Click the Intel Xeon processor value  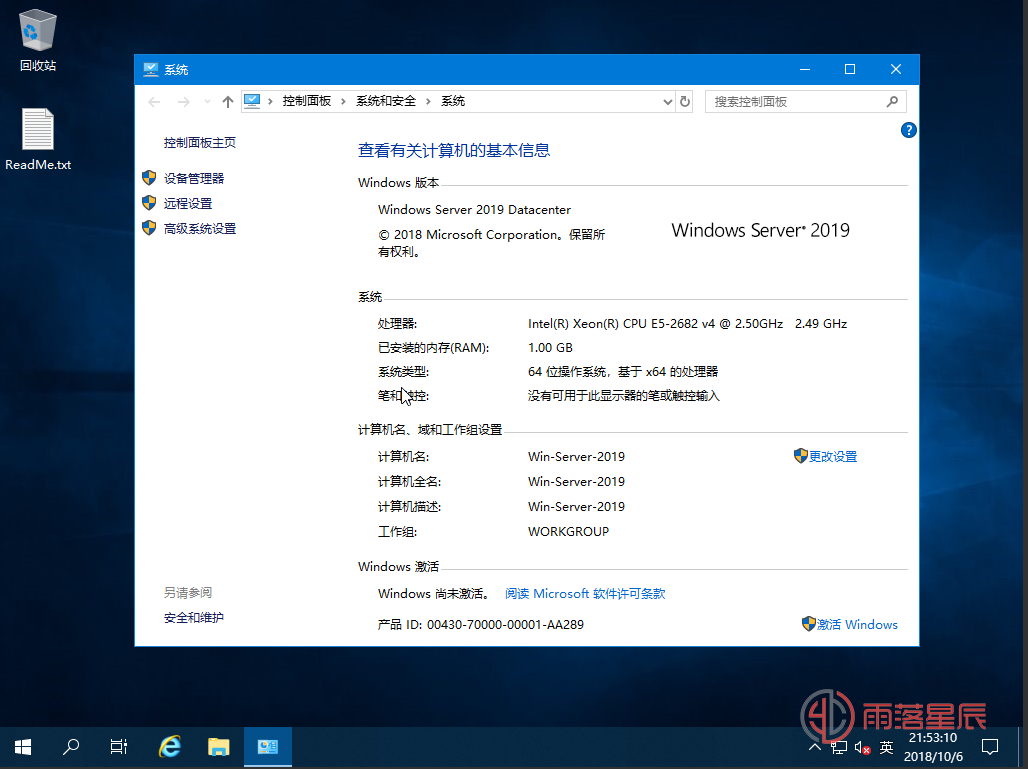(x=687, y=324)
